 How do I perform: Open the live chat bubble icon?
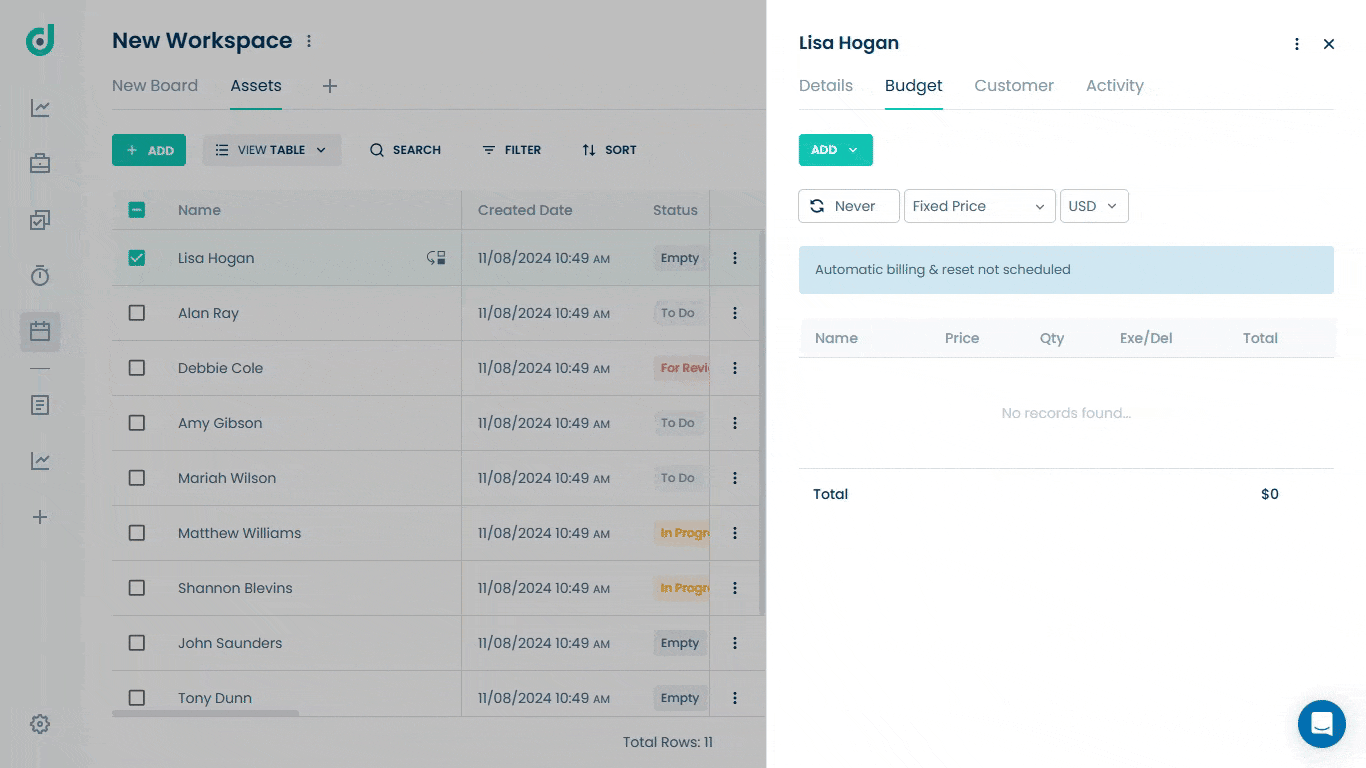[1322, 724]
